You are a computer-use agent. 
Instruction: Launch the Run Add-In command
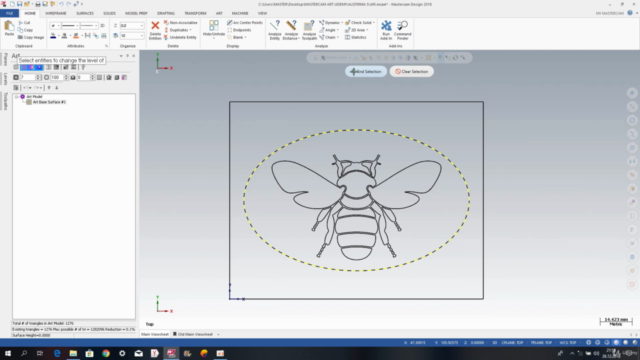point(386,30)
